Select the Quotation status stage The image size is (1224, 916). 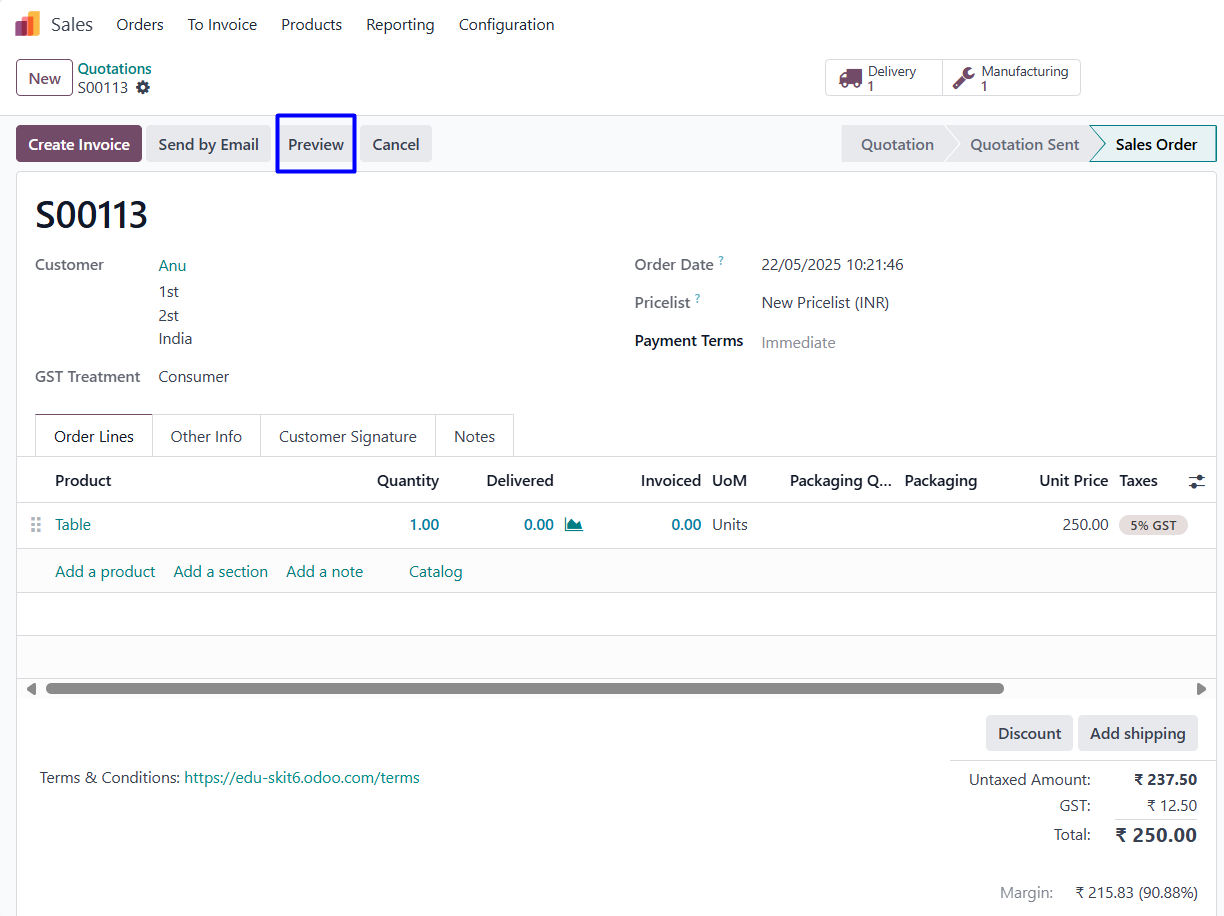coord(897,144)
